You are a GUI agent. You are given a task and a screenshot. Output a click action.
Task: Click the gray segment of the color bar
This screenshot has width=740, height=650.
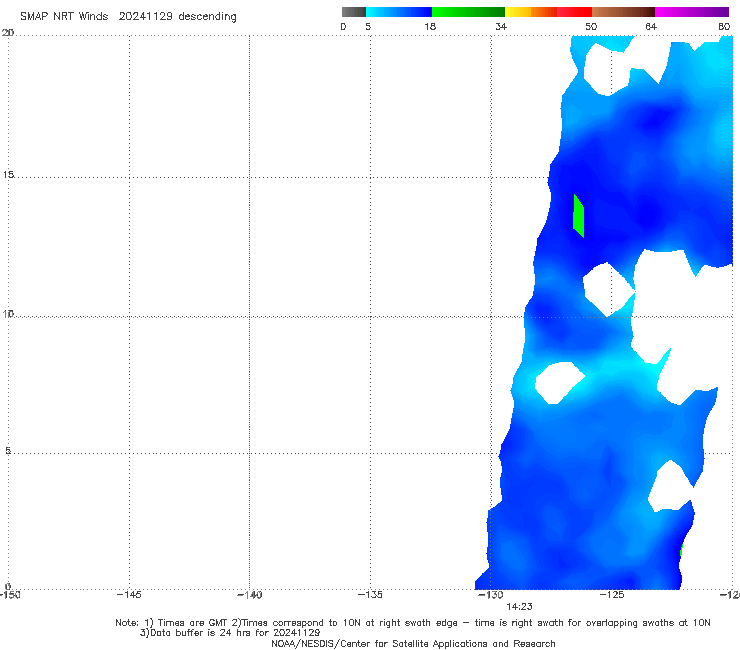click(x=353, y=12)
